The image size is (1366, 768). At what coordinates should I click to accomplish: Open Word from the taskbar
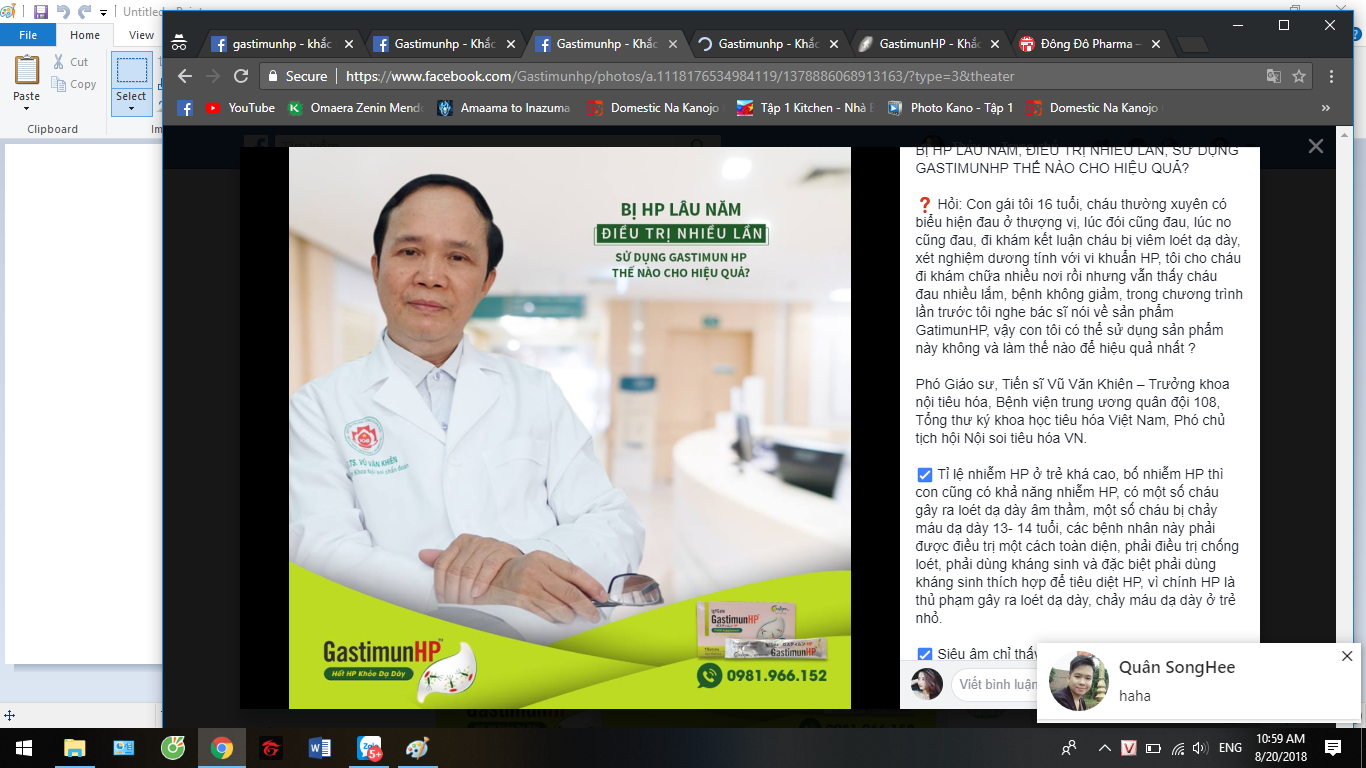320,747
